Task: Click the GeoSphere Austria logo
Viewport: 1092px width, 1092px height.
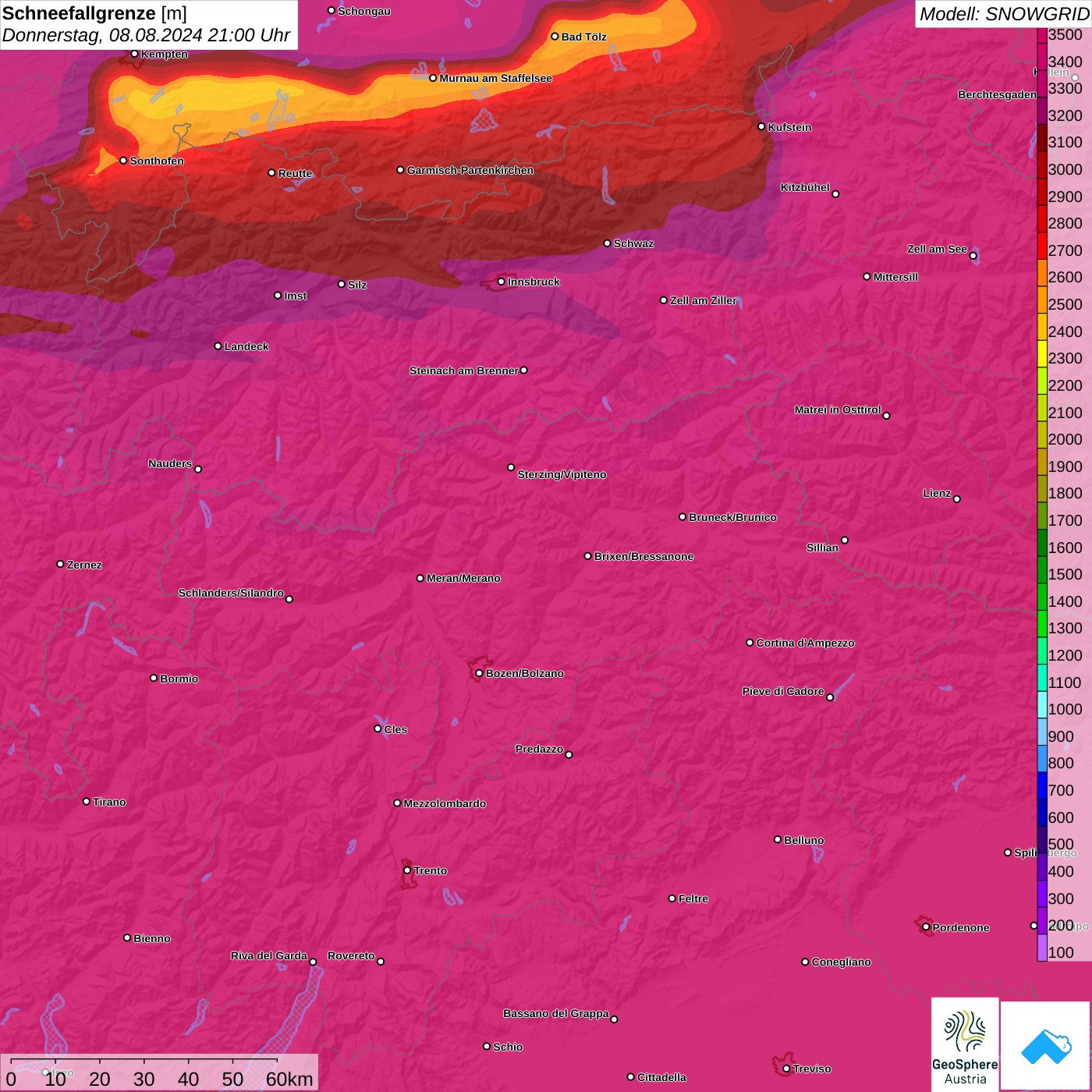Action: 965,1044
